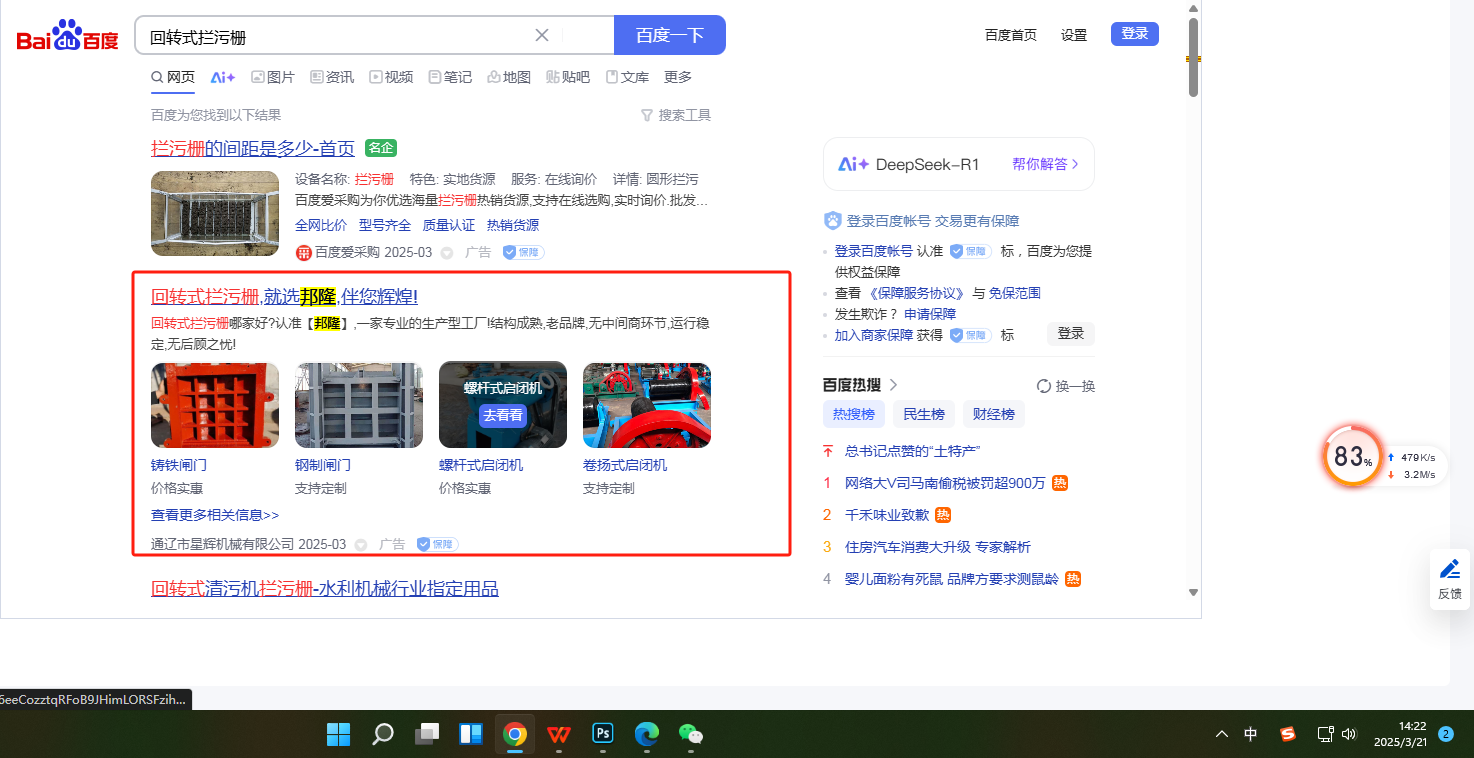Image resolution: width=1474 pixels, height=758 pixels.
Task: Click the 换一换 refresh icon in 百度热搜
Action: click(x=1044, y=386)
